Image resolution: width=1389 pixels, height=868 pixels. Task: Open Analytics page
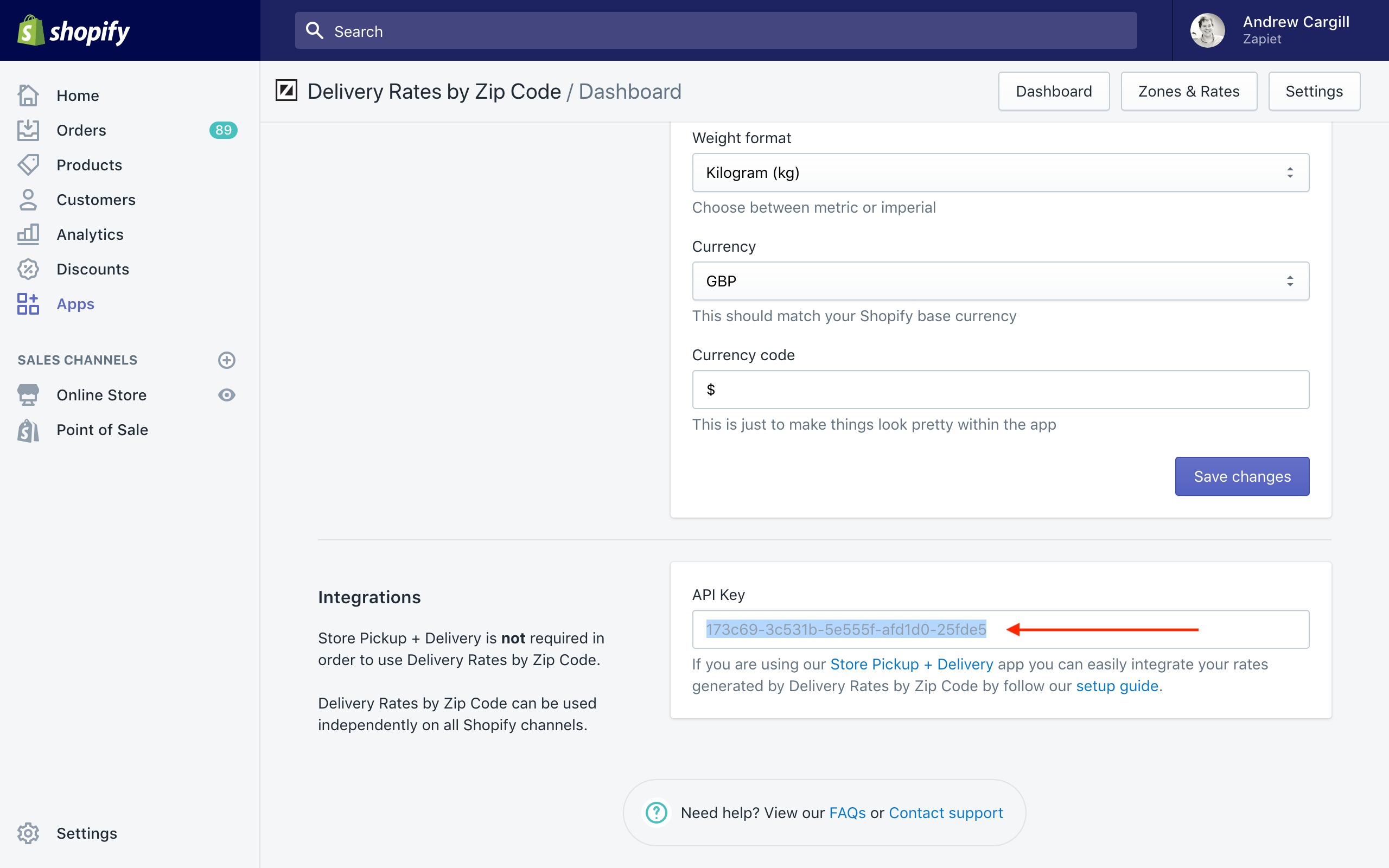click(90, 234)
